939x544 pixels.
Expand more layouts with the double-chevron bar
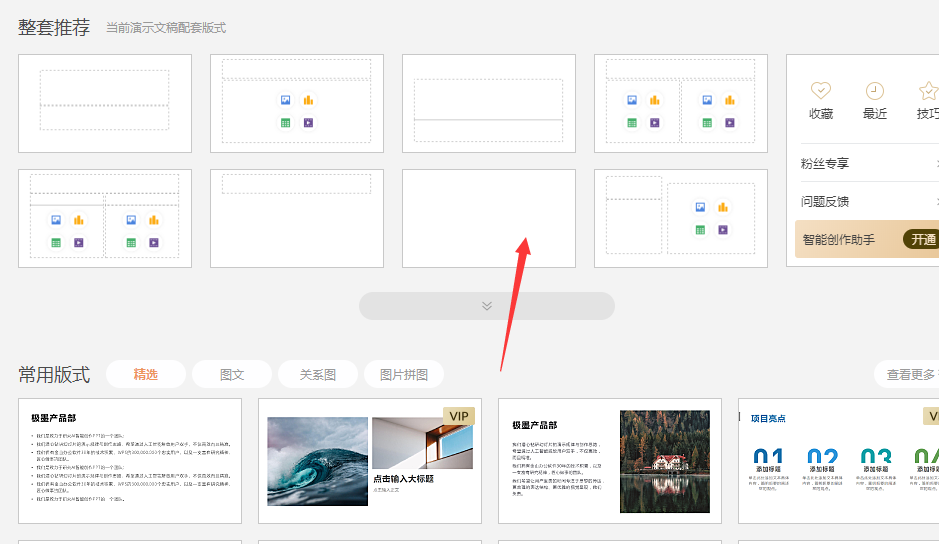487,306
